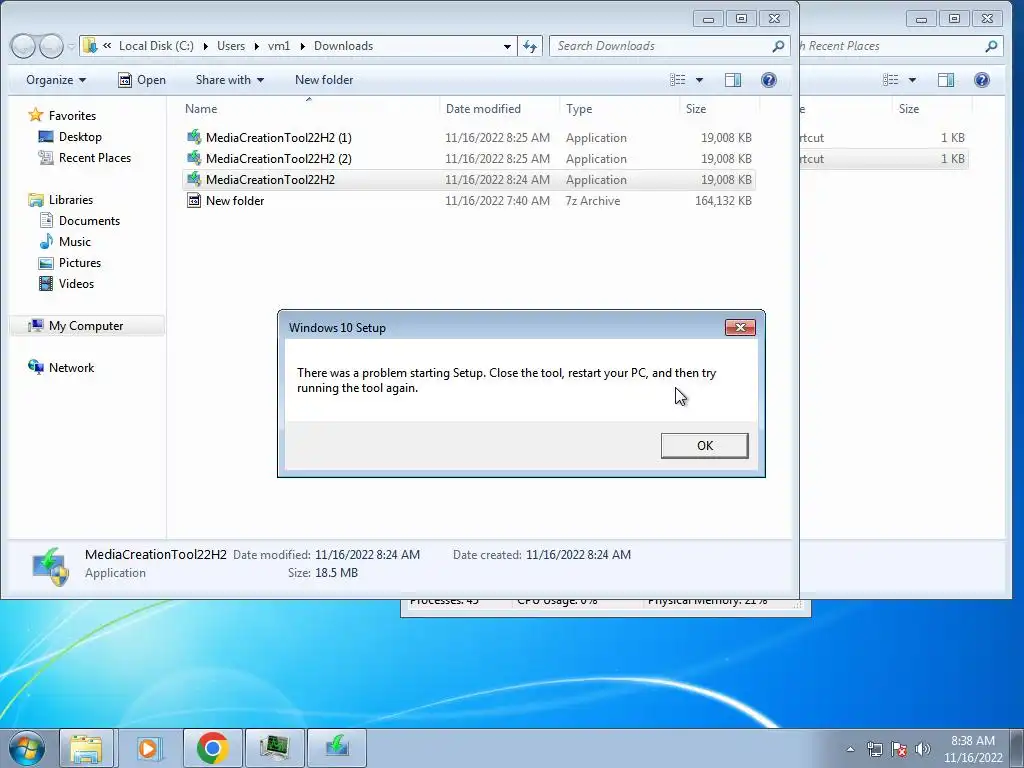Click icon of MediaCreationTool22H2 (2)

[x=194, y=158]
